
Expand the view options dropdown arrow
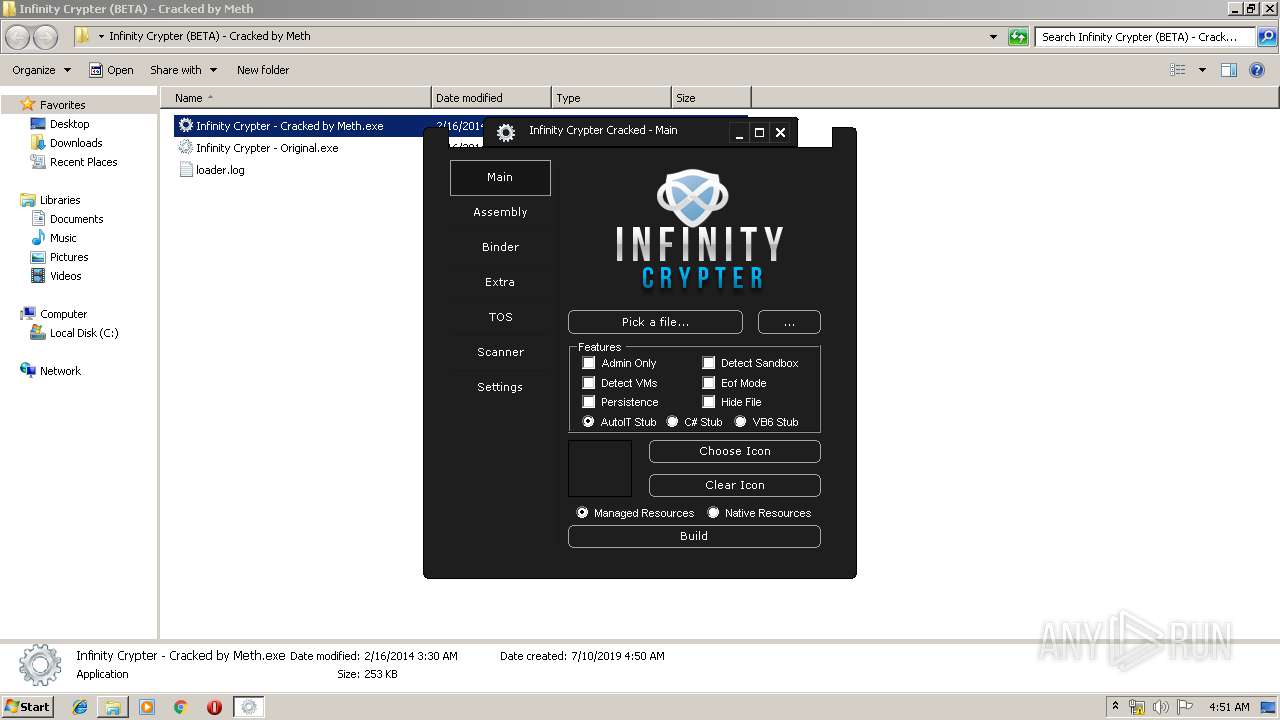coord(1202,70)
